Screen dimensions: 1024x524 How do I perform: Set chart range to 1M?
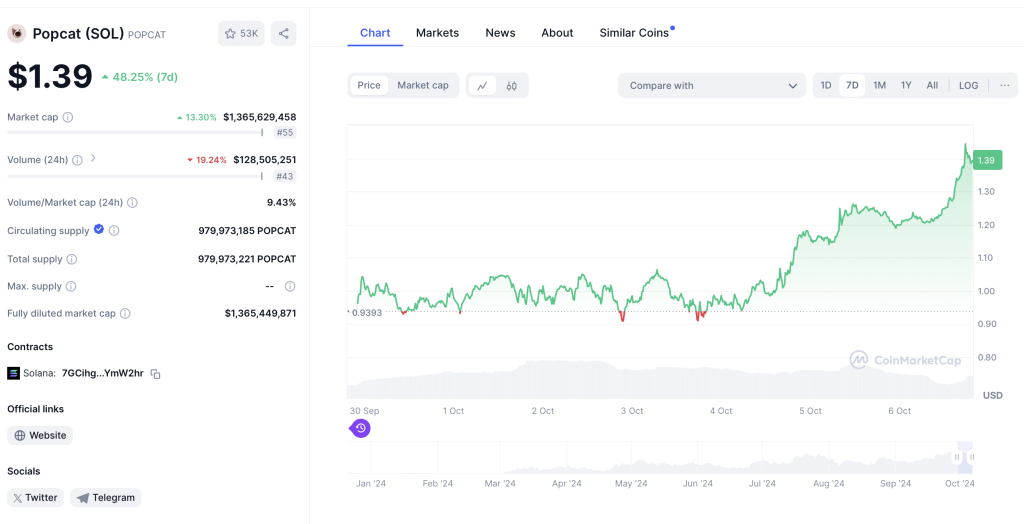(x=880, y=86)
